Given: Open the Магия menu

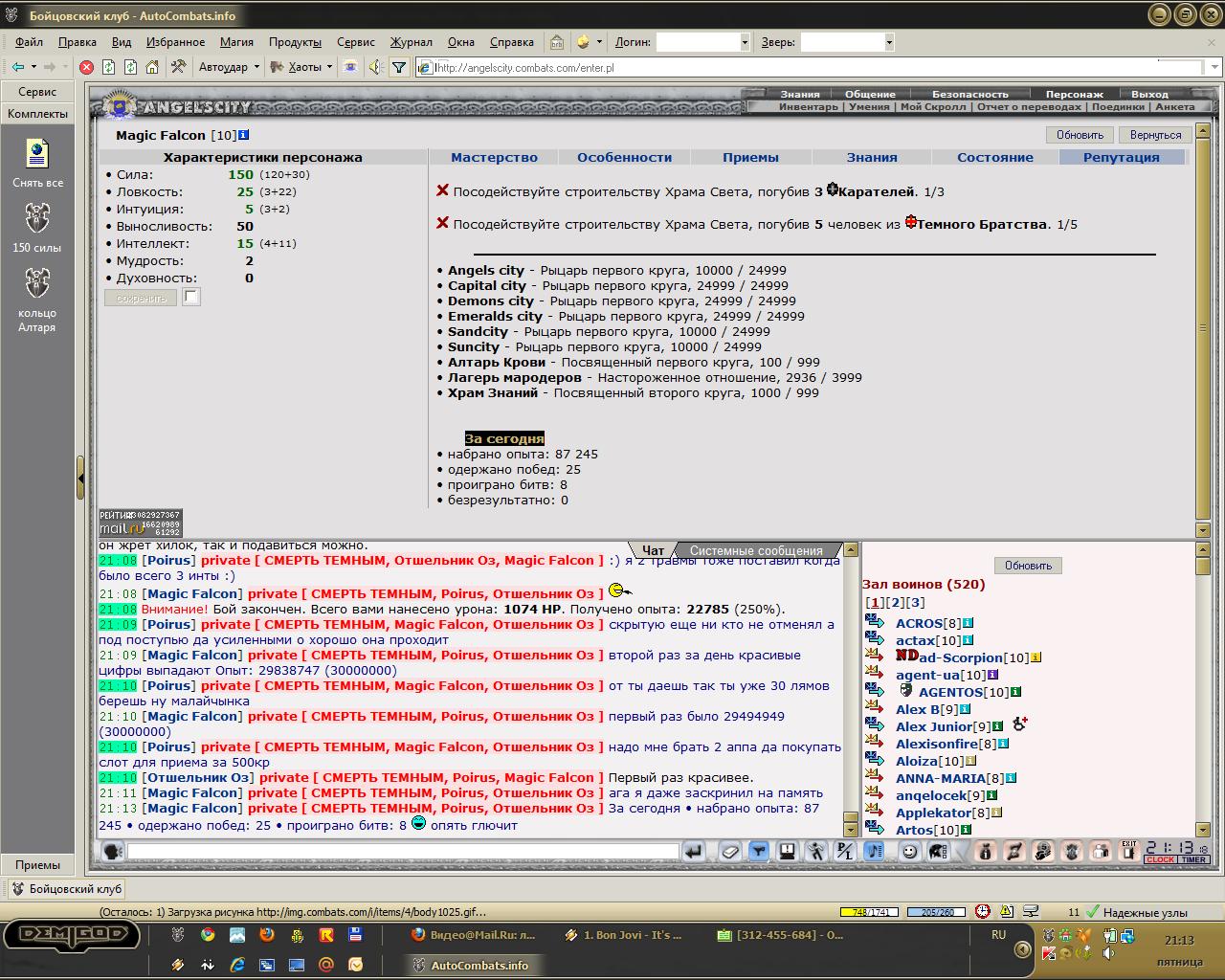Looking at the screenshot, I should pos(236,42).
